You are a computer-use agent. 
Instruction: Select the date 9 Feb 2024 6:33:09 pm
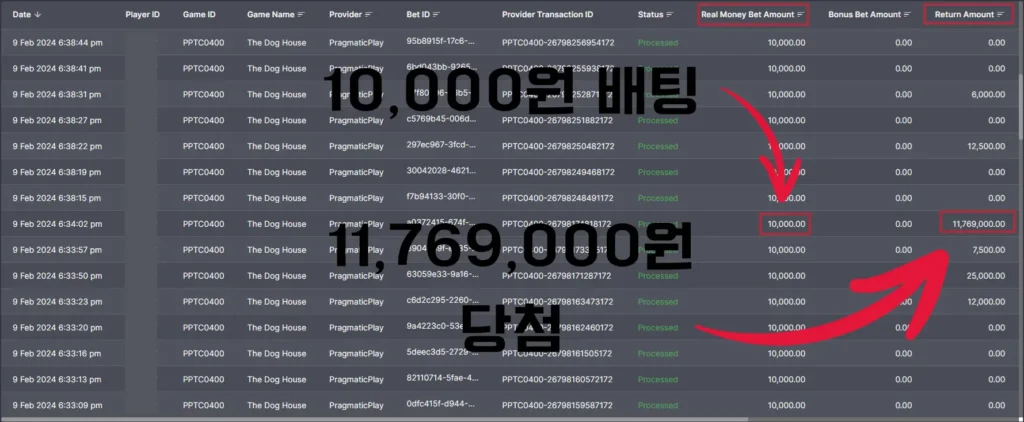coord(57,406)
